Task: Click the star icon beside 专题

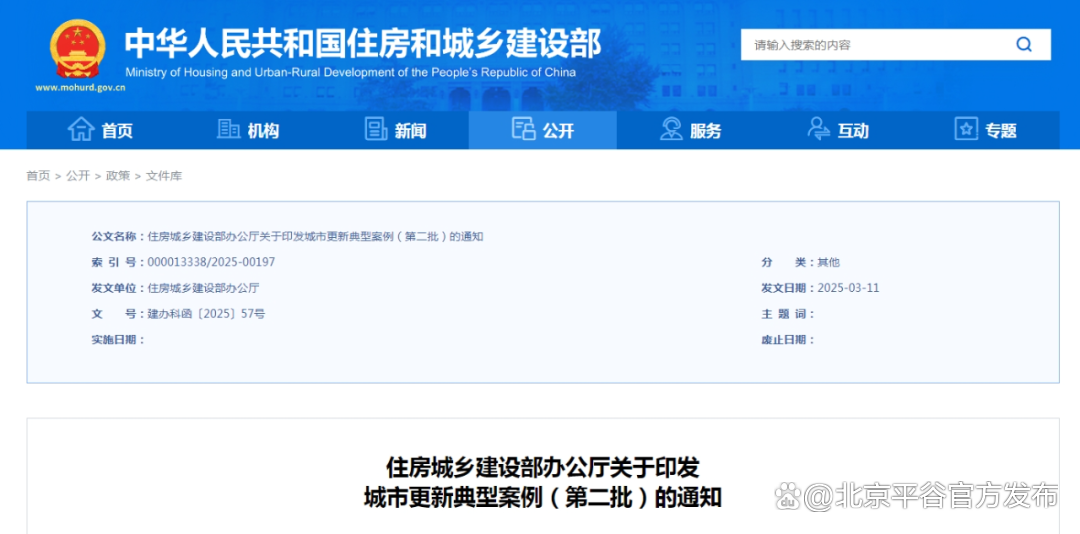Action: 966,130
